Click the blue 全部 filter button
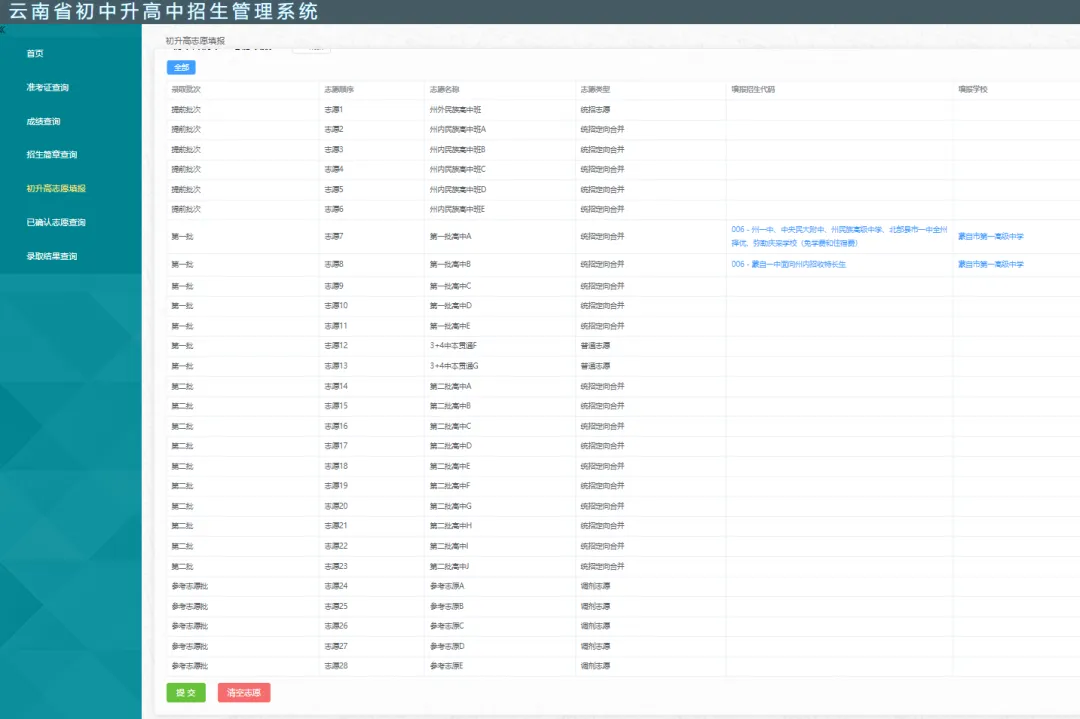 pyautogui.click(x=181, y=67)
